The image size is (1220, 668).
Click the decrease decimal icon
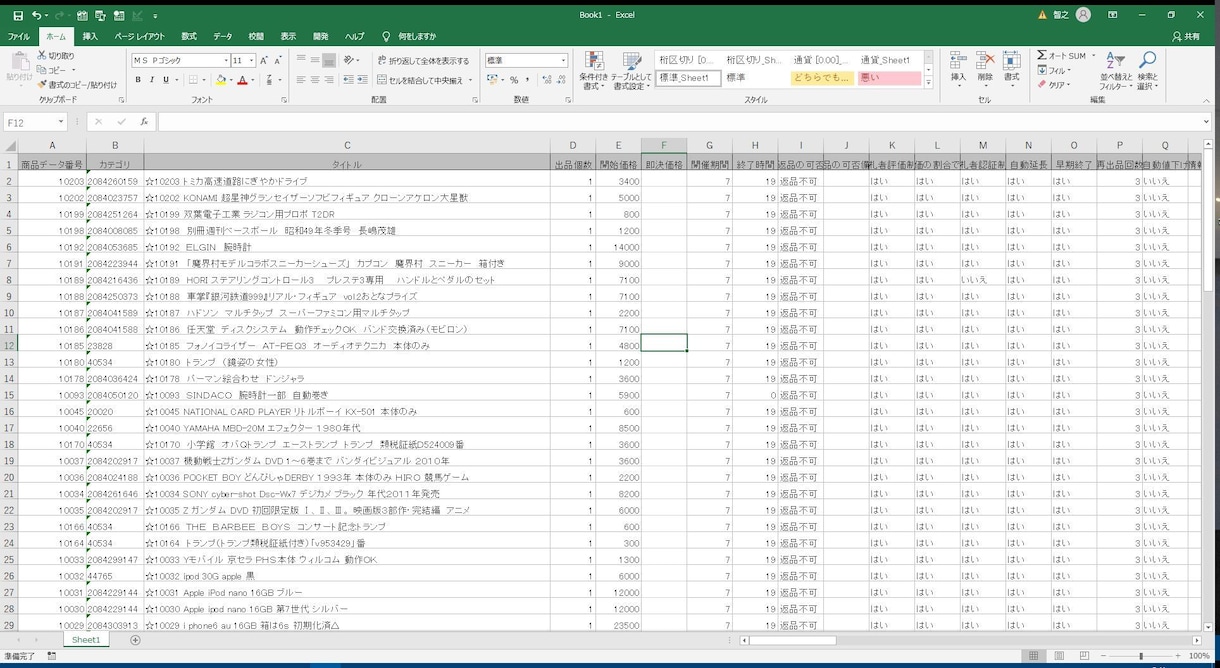pyautogui.click(x=560, y=80)
